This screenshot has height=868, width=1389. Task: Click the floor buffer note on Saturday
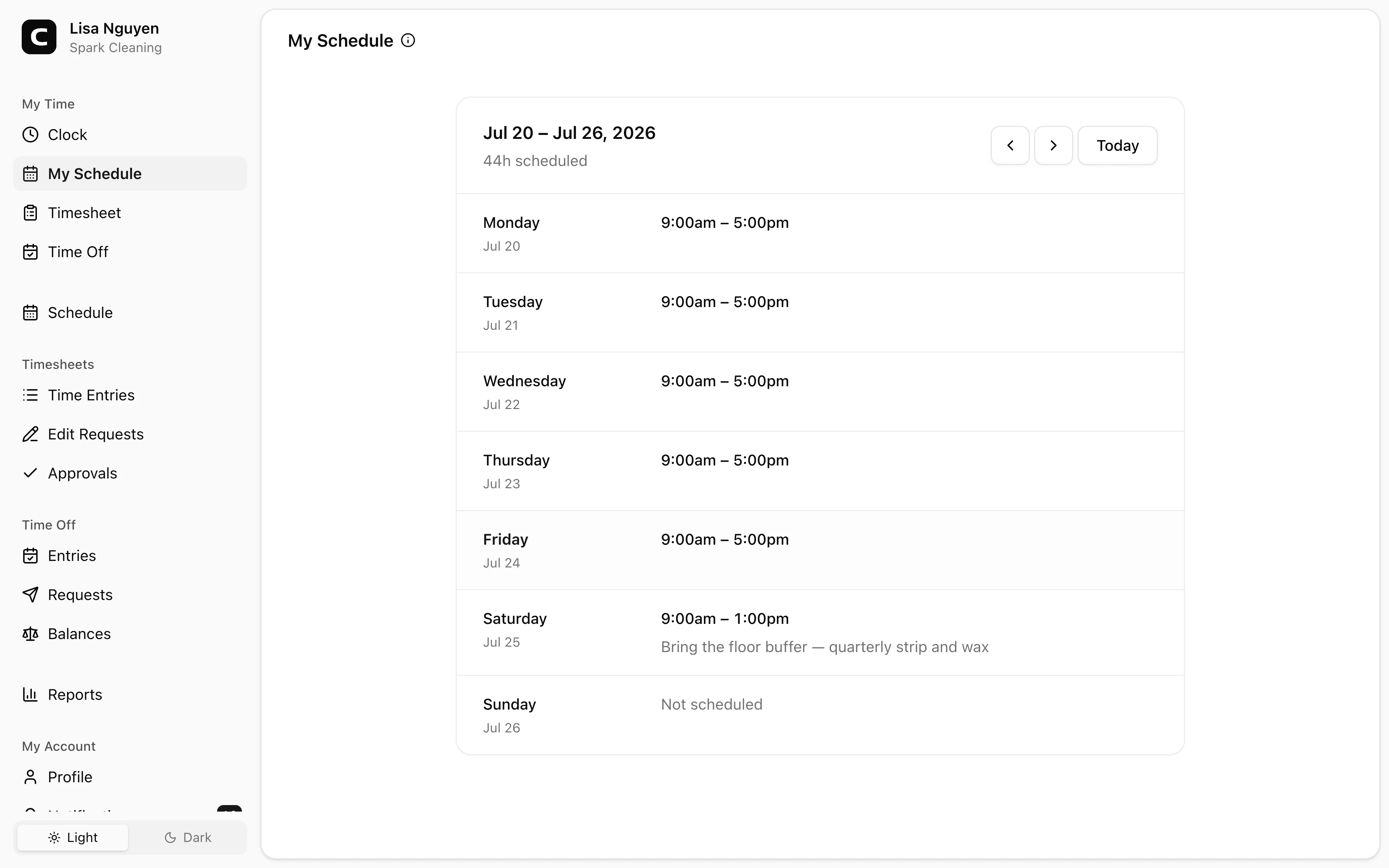[824, 647]
